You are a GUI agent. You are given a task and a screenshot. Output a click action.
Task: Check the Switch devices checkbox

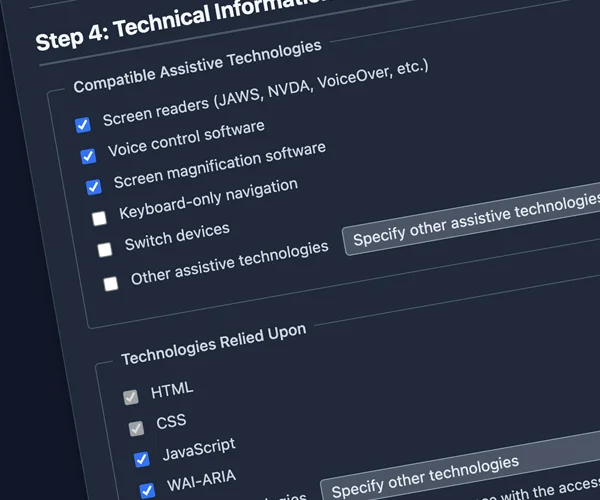[105, 250]
